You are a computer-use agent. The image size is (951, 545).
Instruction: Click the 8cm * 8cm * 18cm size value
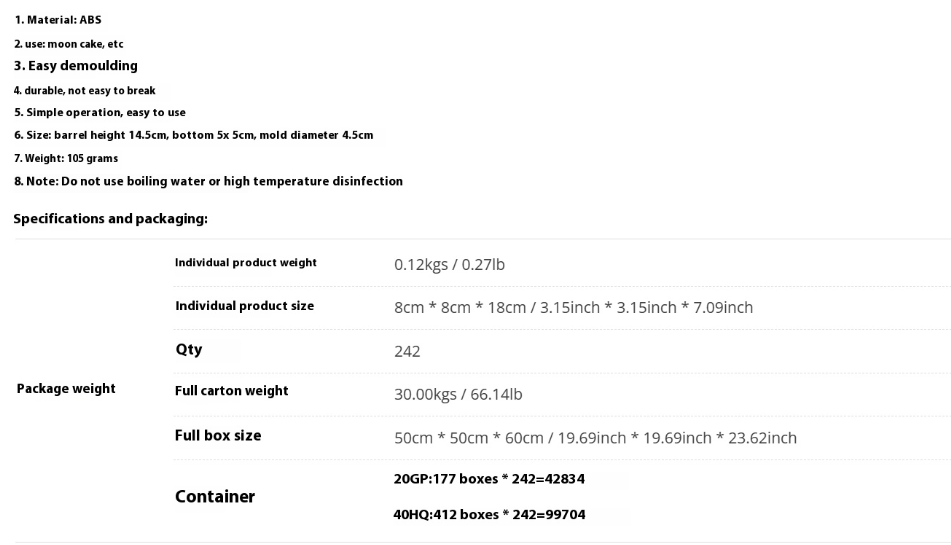(574, 308)
